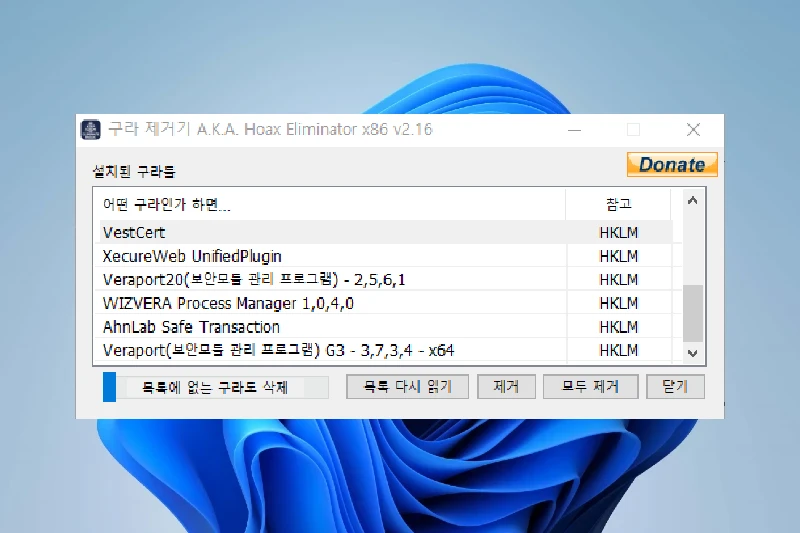Image resolution: width=800 pixels, height=533 pixels.
Task: Click the '모두 제거' remove all button
Action: click(590, 387)
